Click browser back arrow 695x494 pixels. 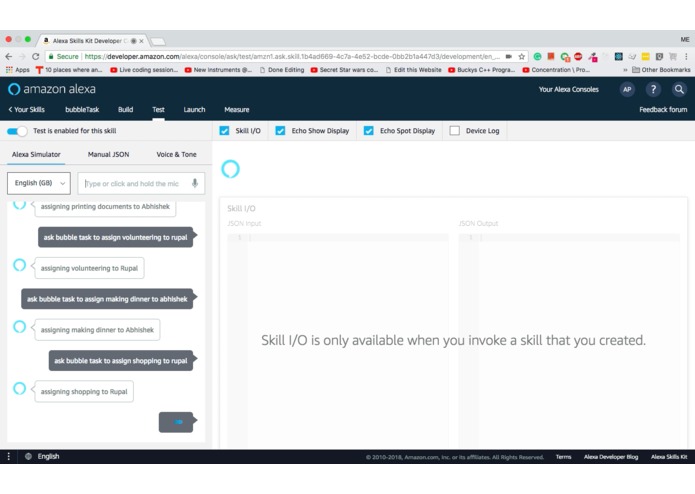point(9,56)
